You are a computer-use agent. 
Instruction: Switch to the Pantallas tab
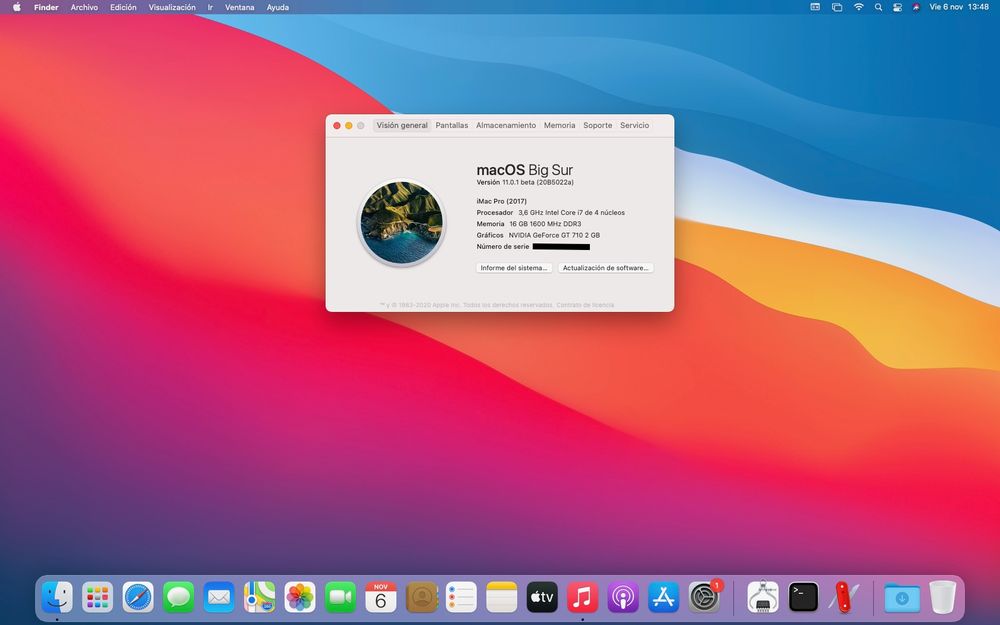(452, 125)
